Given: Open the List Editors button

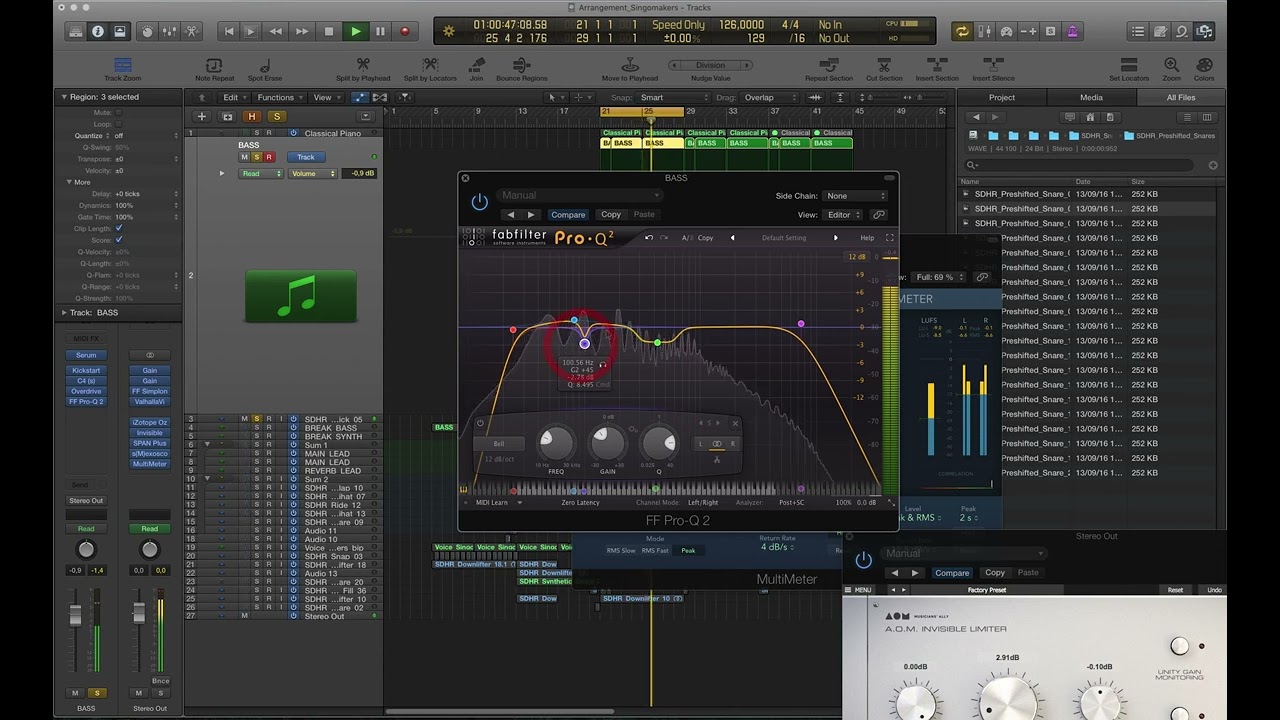Looking at the screenshot, I should [x=1140, y=31].
